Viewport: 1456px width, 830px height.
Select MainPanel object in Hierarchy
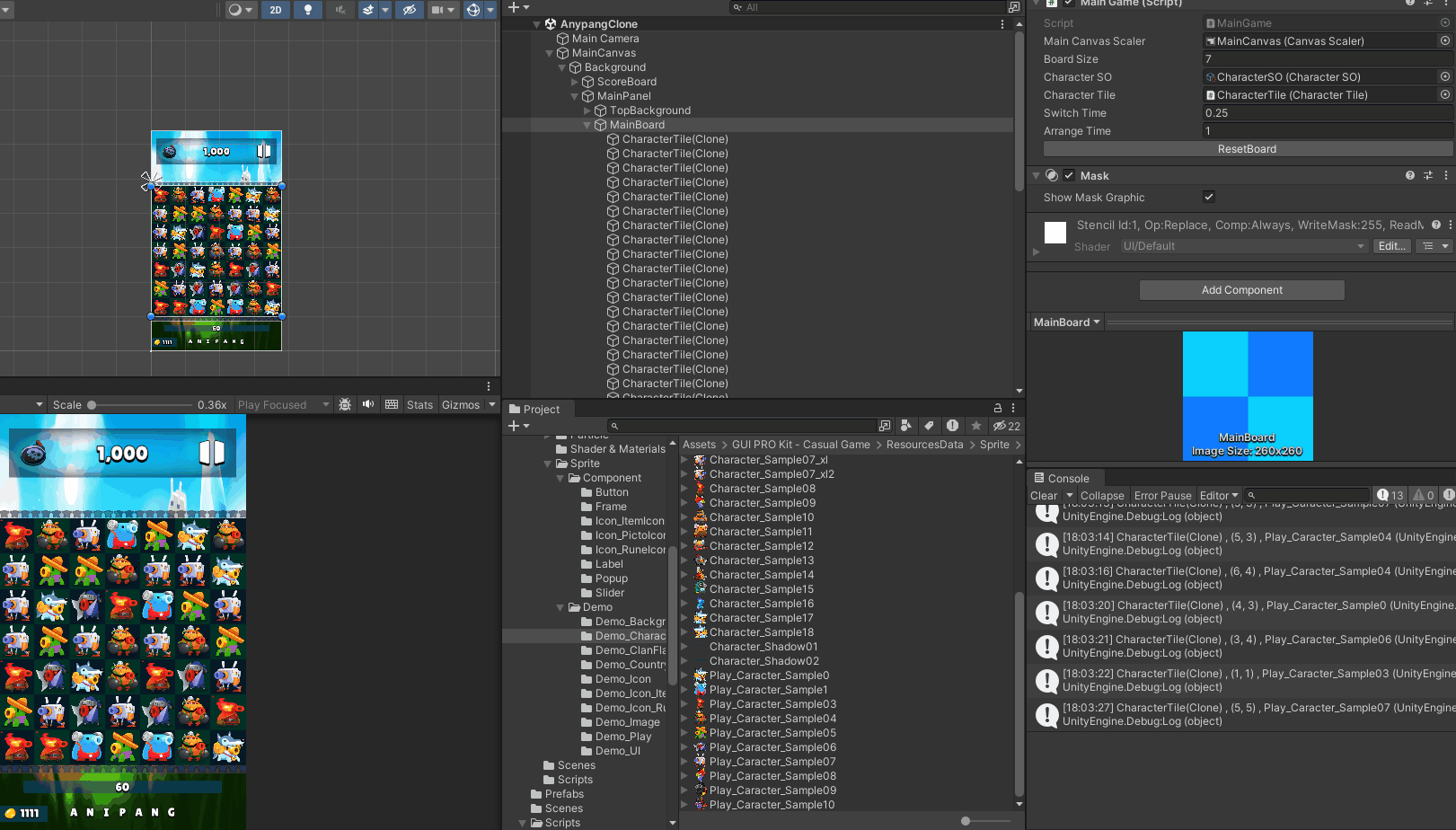(623, 96)
